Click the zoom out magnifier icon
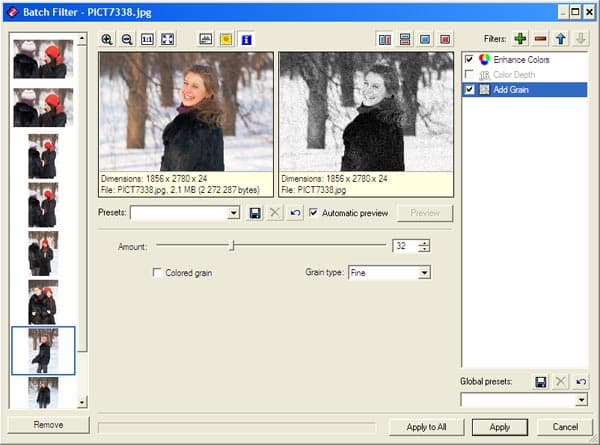600x445 pixels. [127, 39]
